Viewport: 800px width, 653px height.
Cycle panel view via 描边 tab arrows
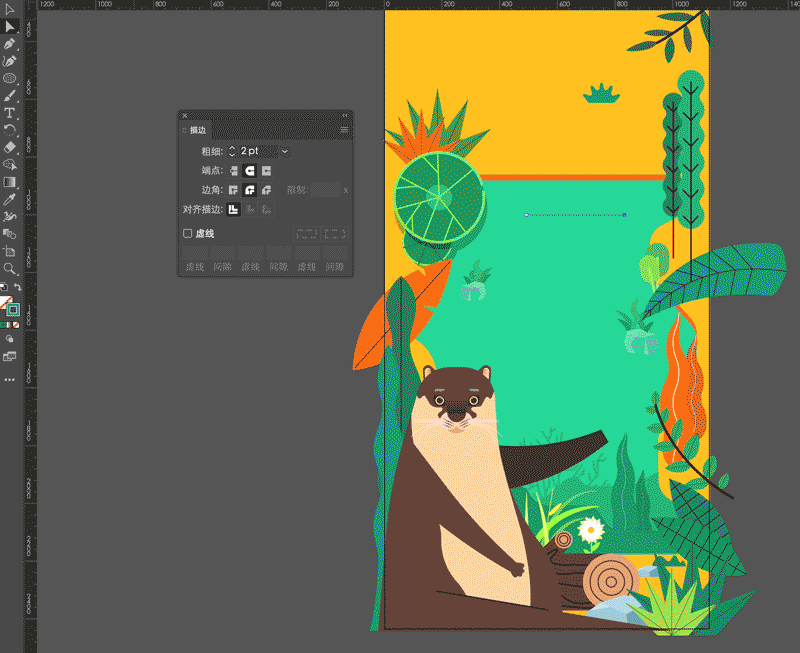tap(185, 130)
